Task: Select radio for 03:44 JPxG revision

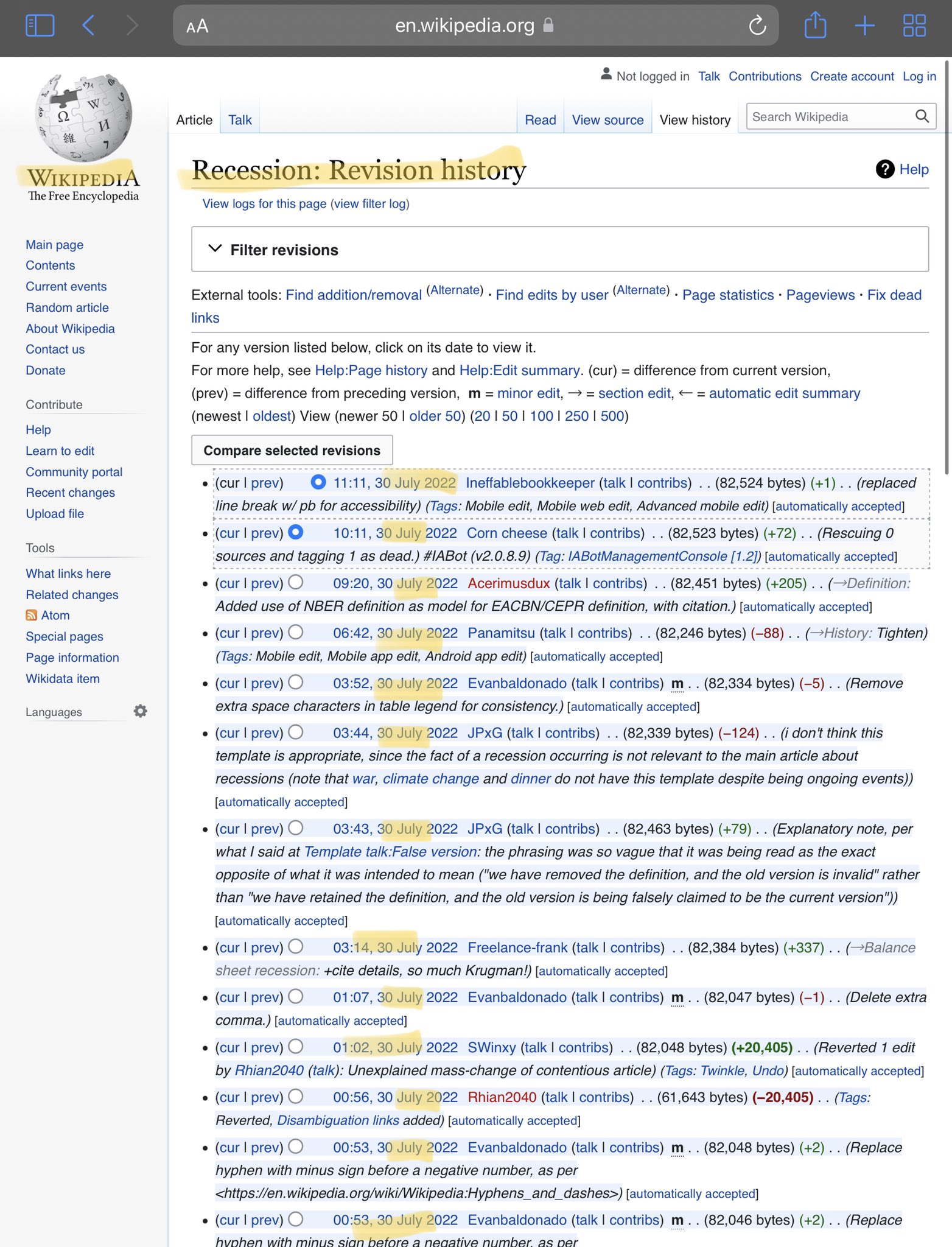Action: point(296,732)
